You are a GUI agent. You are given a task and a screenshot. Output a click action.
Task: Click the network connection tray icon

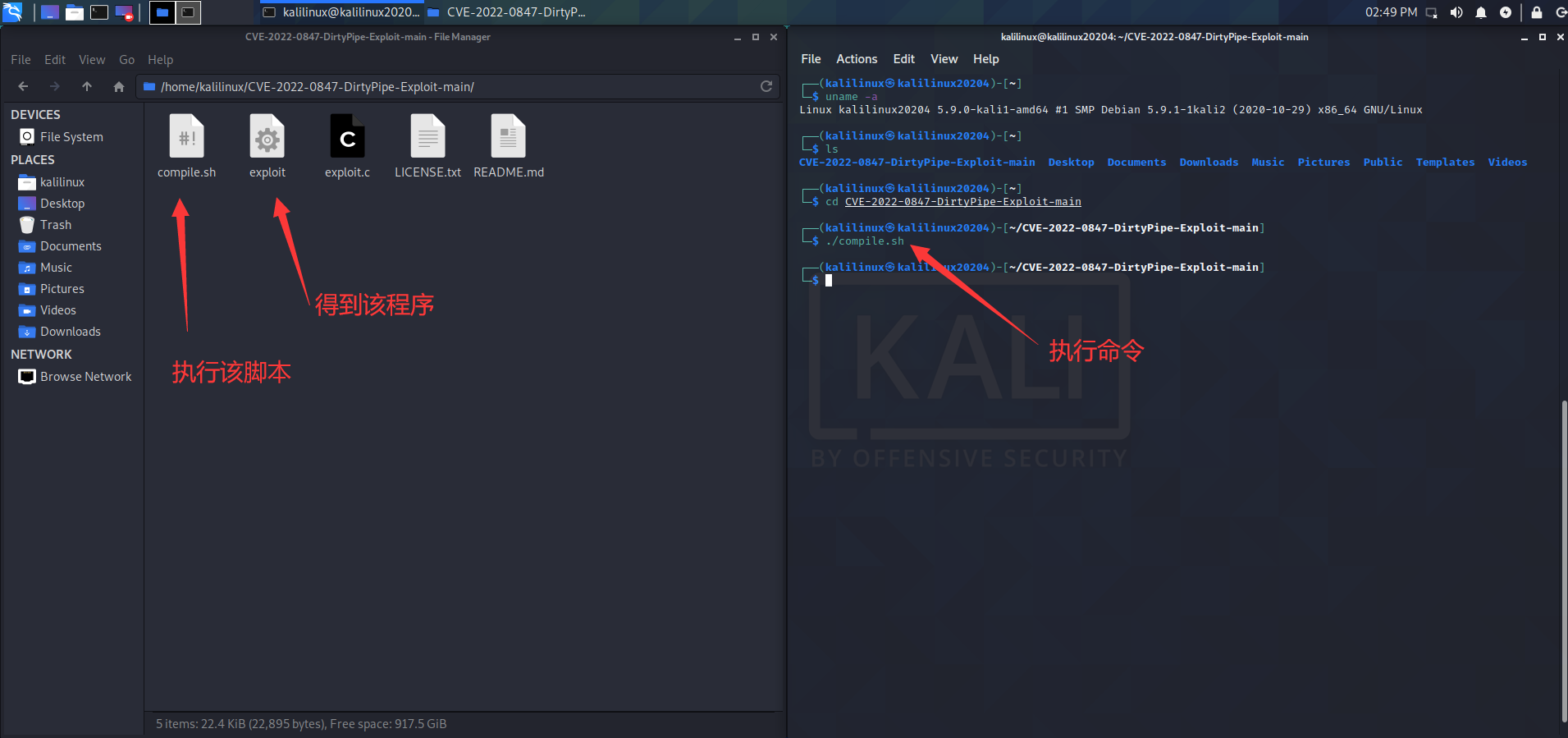(x=1432, y=12)
